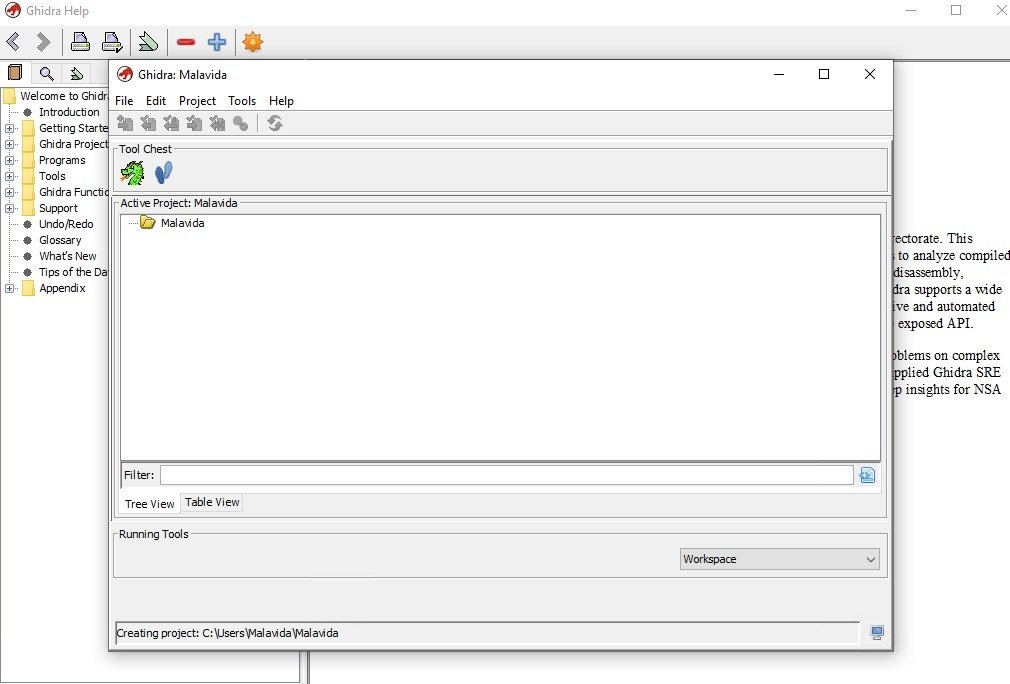Click the fourth grayed version control icon
Screen dimensions: 1010x684
point(194,123)
